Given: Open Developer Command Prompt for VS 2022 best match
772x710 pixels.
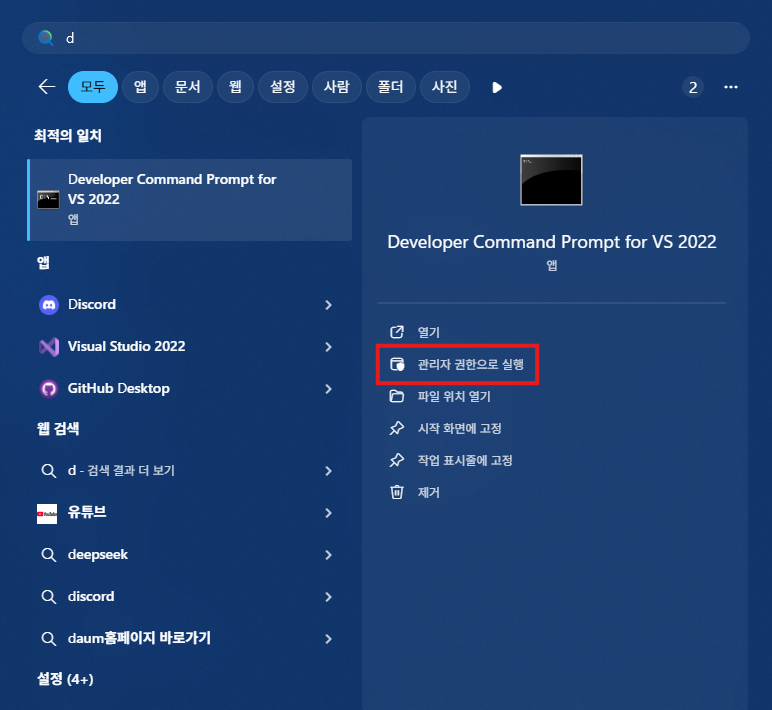Looking at the screenshot, I should pyautogui.click(x=190, y=200).
